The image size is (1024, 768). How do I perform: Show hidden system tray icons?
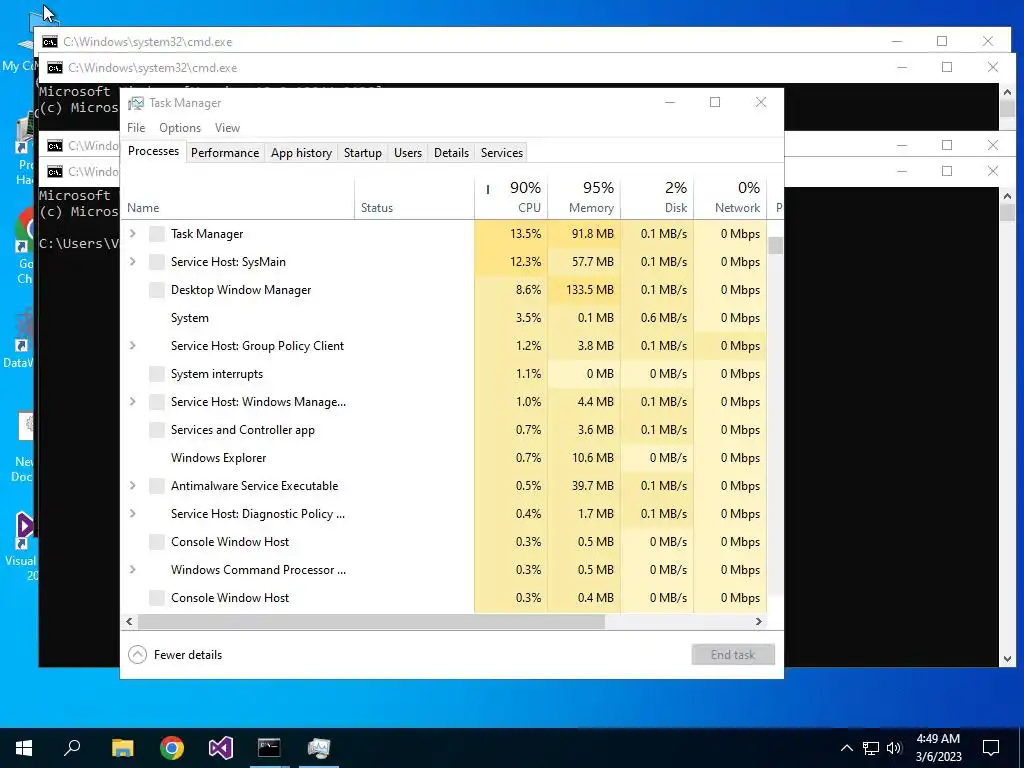point(846,748)
